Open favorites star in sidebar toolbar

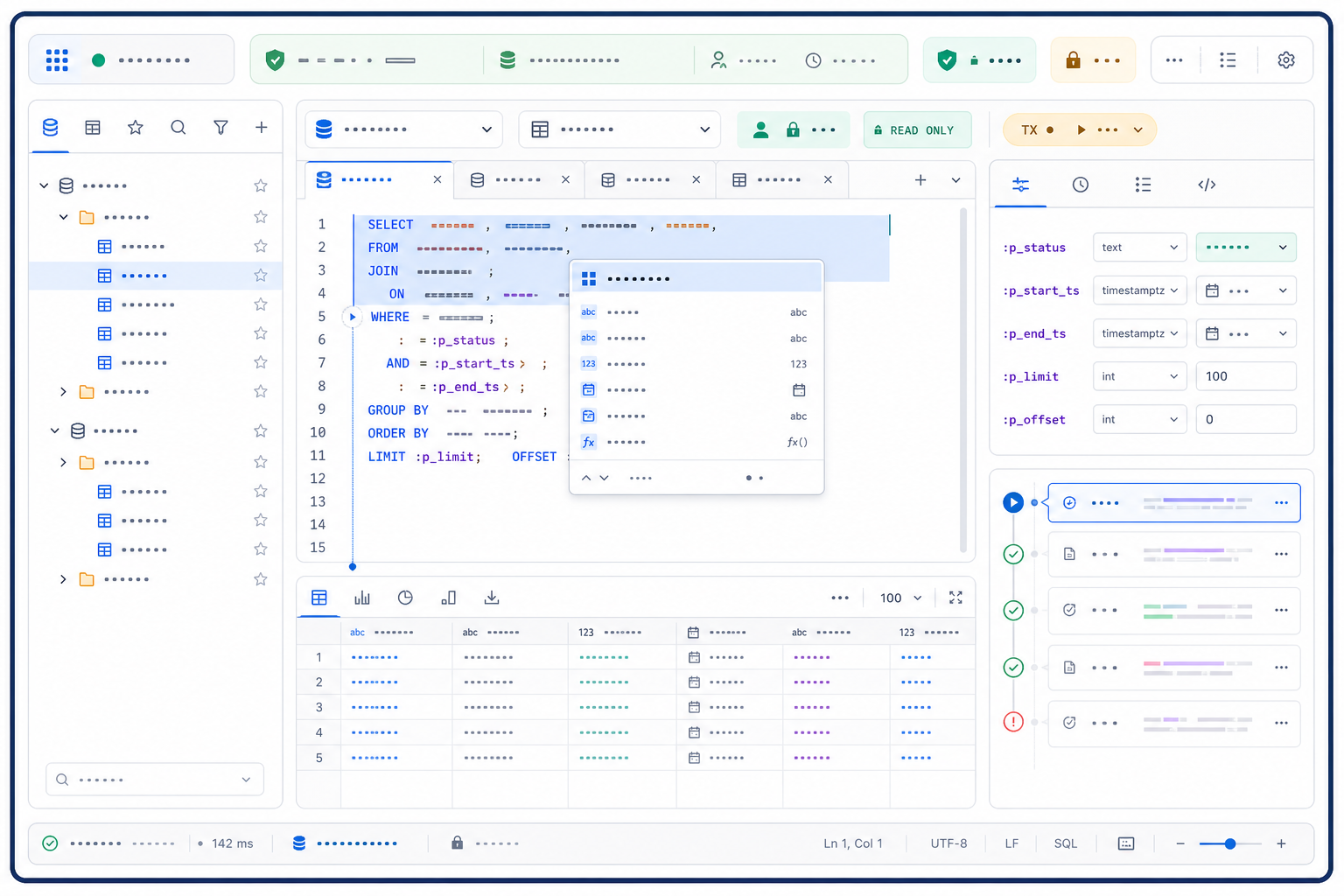tap(135, 128)
